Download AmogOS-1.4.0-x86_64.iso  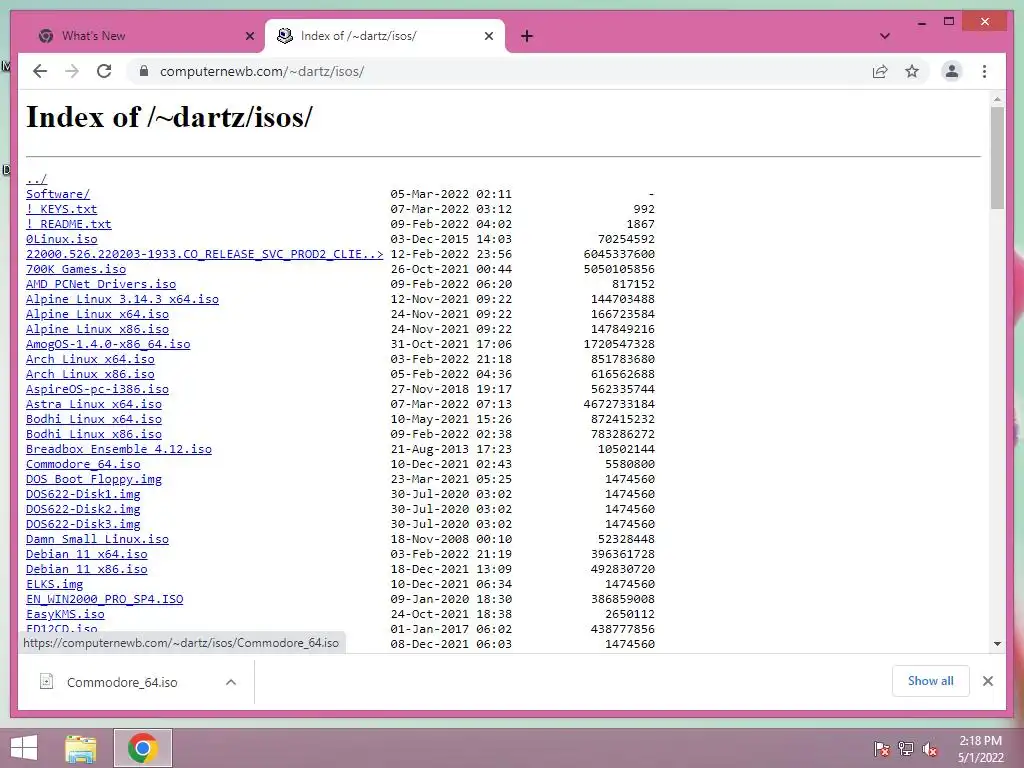click(x=108, y=344)
